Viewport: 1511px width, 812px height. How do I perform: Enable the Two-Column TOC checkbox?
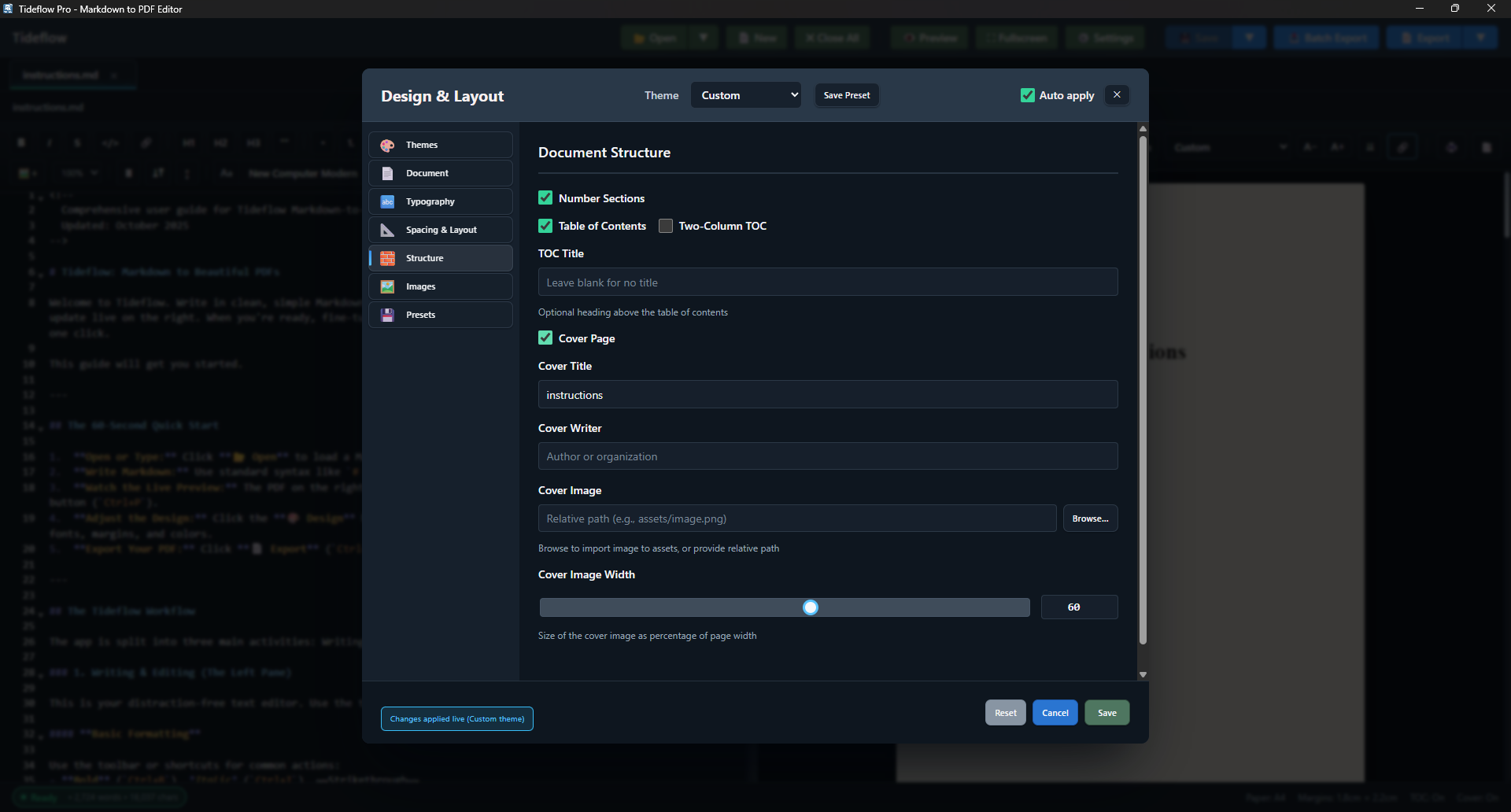[666, 227]
